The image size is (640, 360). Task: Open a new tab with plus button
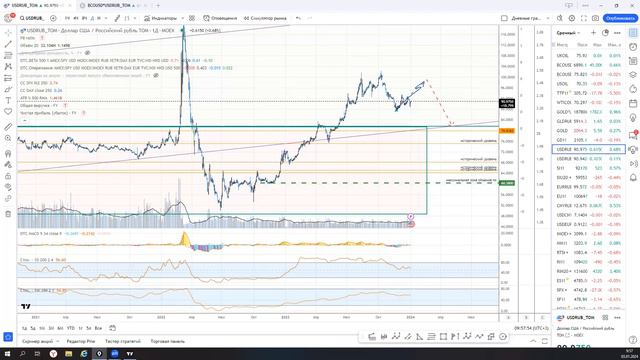tap(158, 5)
